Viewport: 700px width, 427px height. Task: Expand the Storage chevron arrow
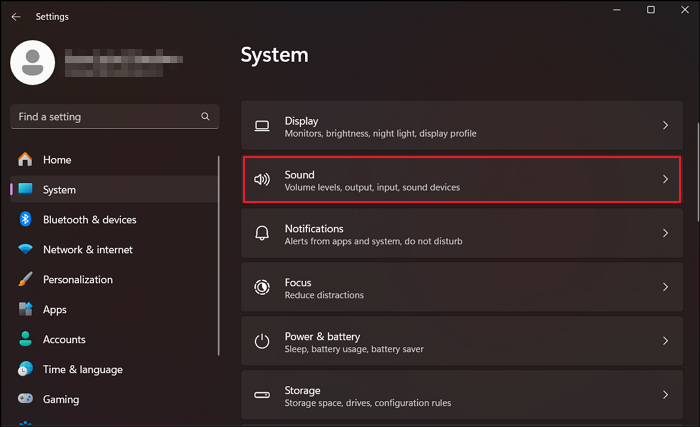point(665,395)
